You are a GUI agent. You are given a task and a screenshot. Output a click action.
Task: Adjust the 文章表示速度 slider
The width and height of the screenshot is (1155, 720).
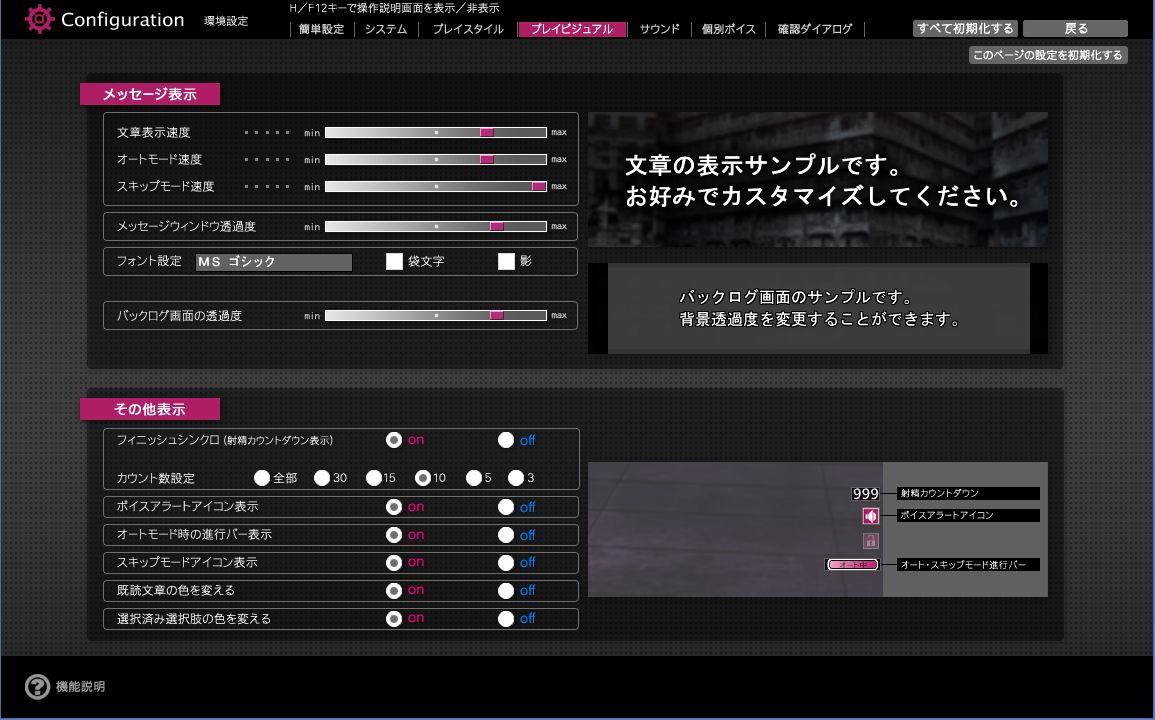point(435,133)
